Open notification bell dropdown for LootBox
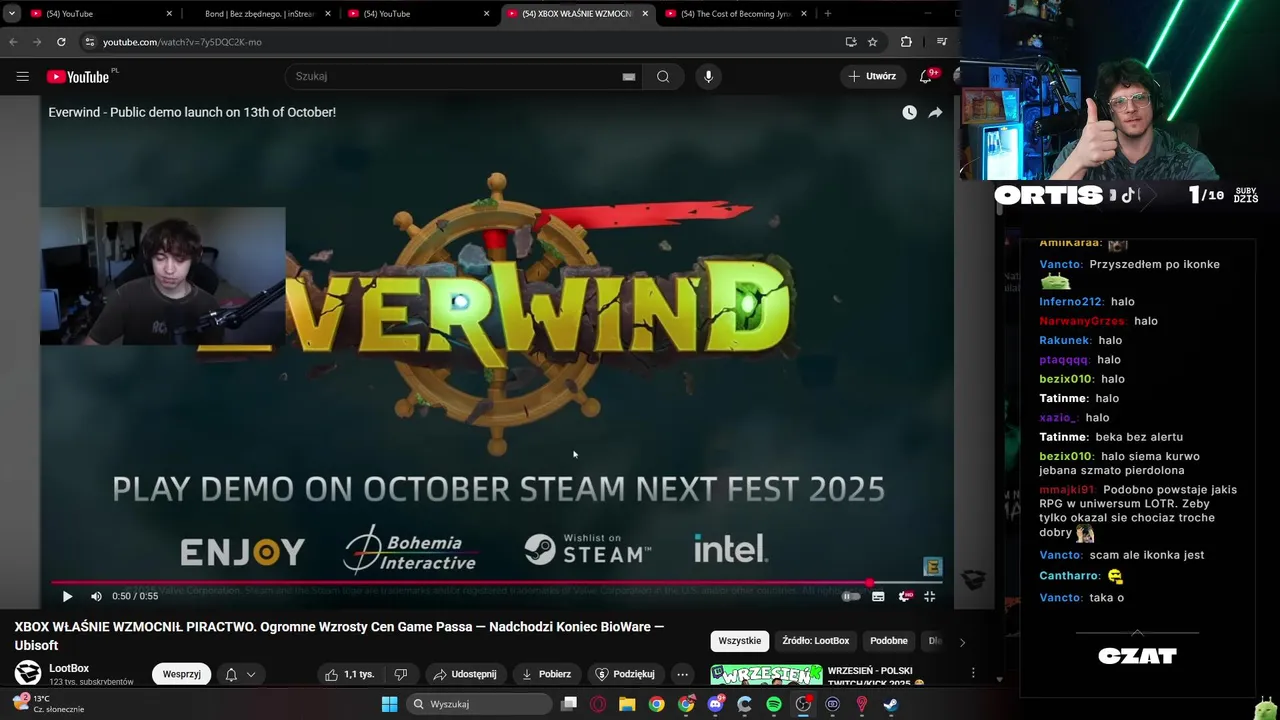The image size is (1280, 720). [240, 674]
